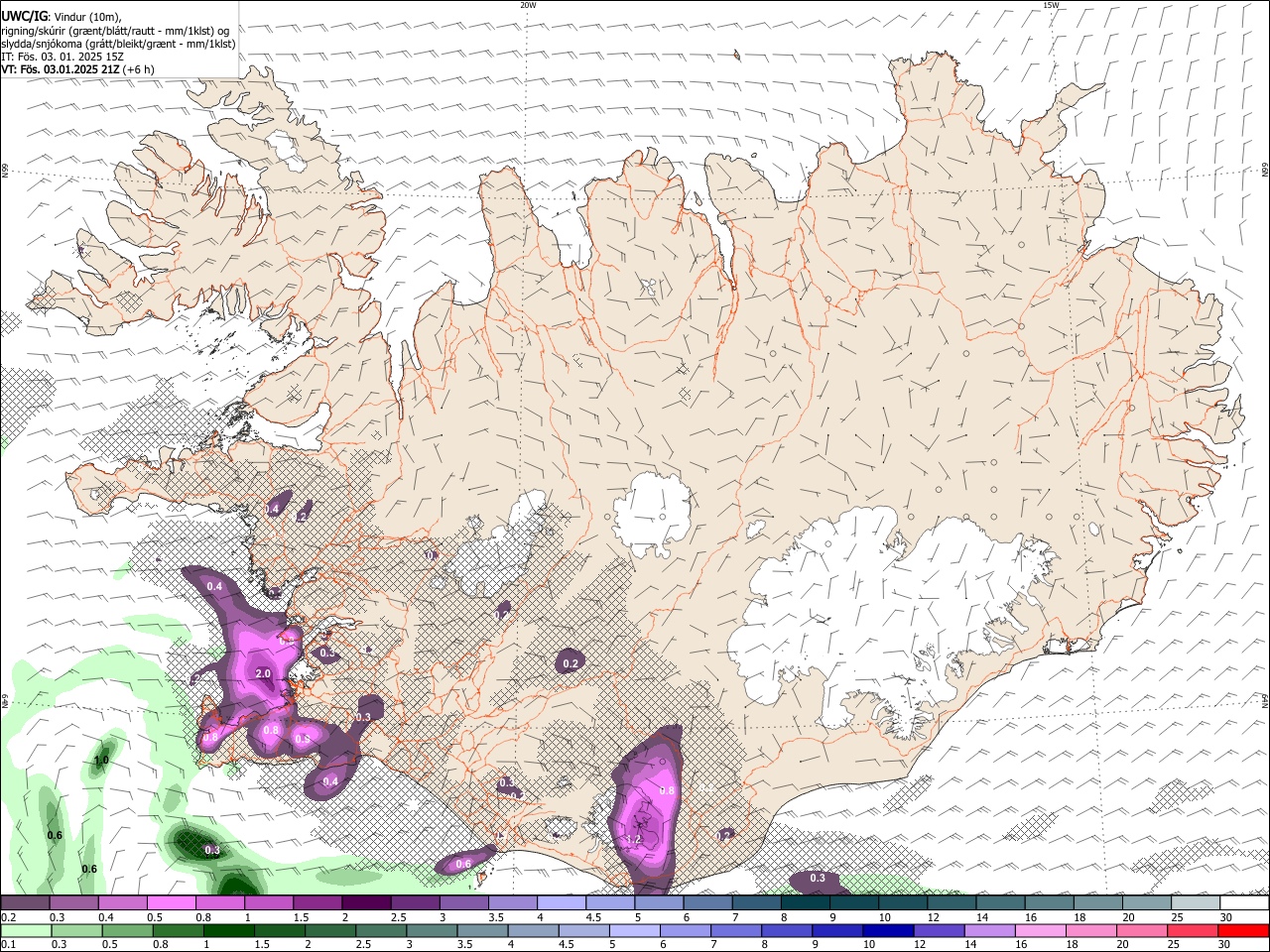Pick the top-row 0.4 orchid swatch

(x=122, y=902)
